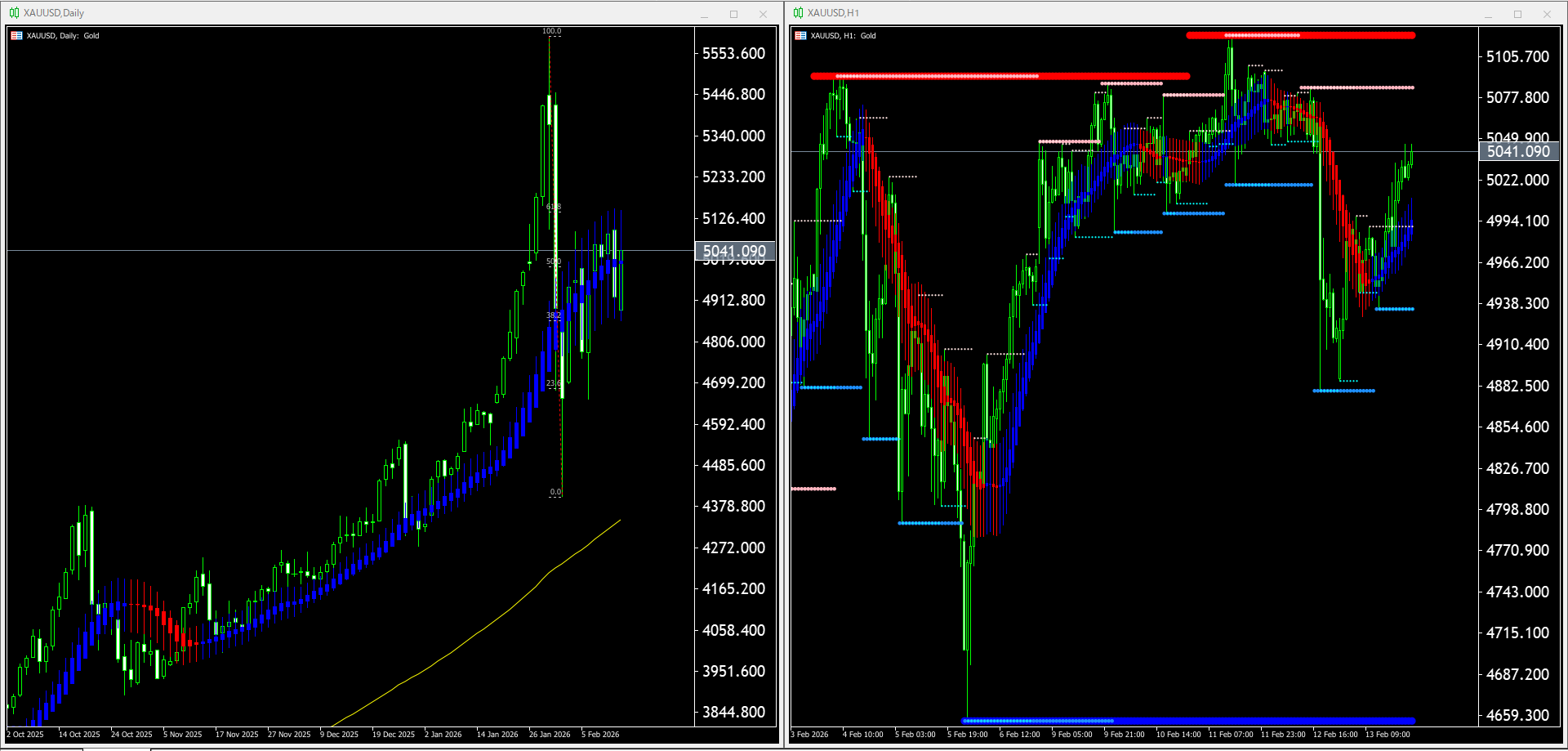The image size is (1568, 751).
Task: Select the 'XAUUSD, H1: Gold' chart label
Action: pyautogui.click(x=843, y=36)
